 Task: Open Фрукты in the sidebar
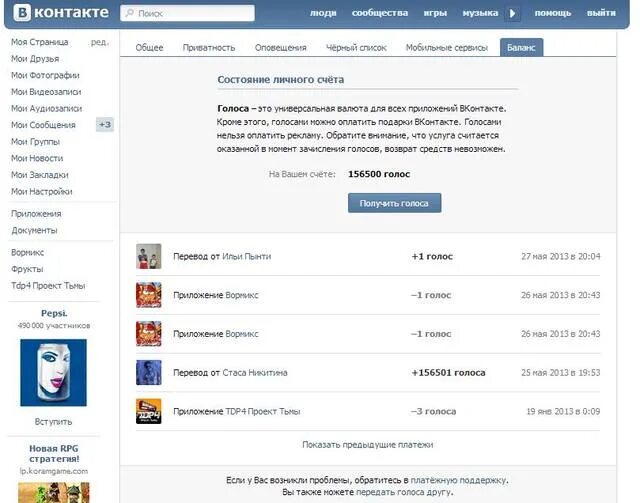[27, 269]
